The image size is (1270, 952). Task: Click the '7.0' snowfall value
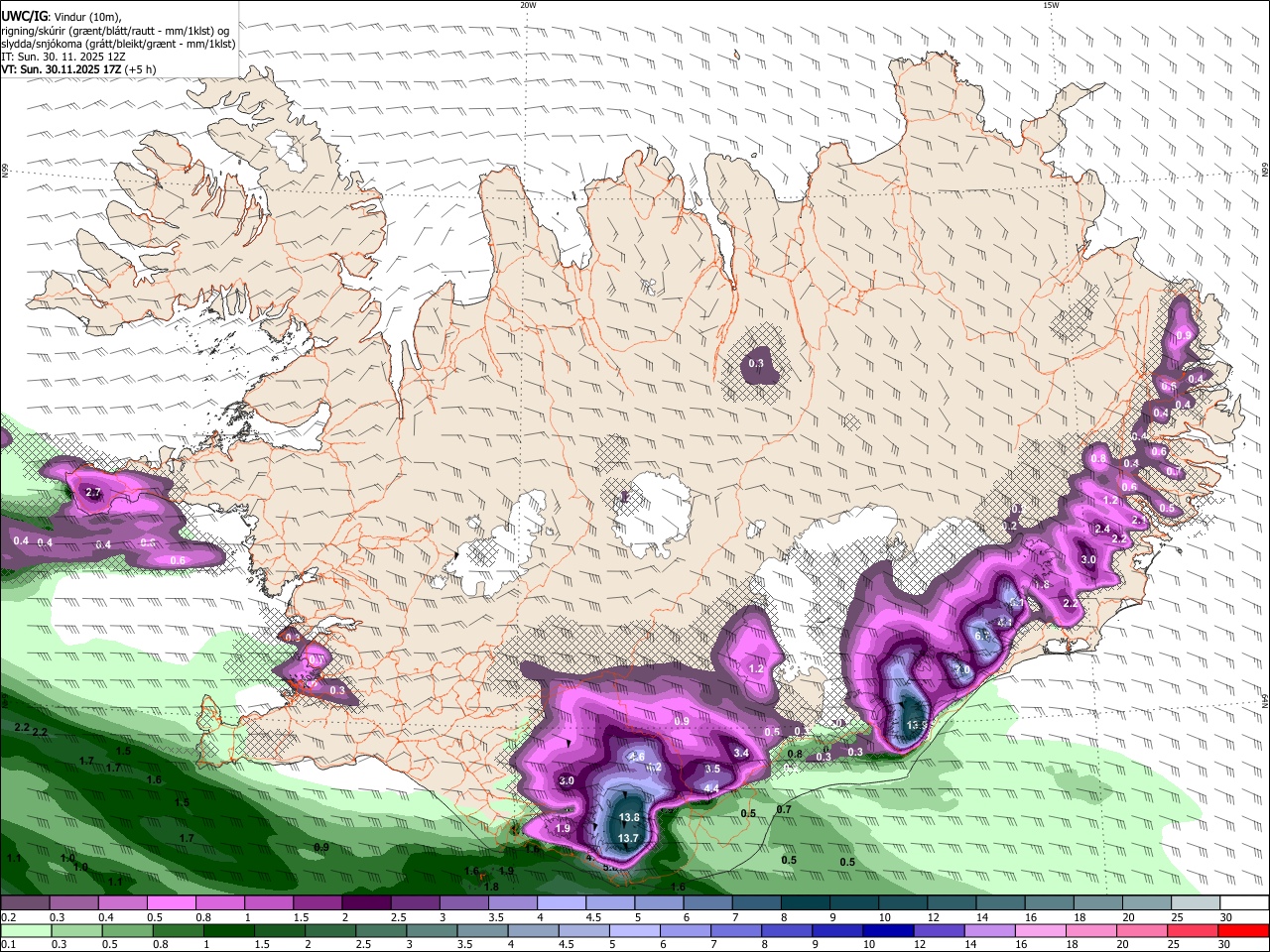962,671
